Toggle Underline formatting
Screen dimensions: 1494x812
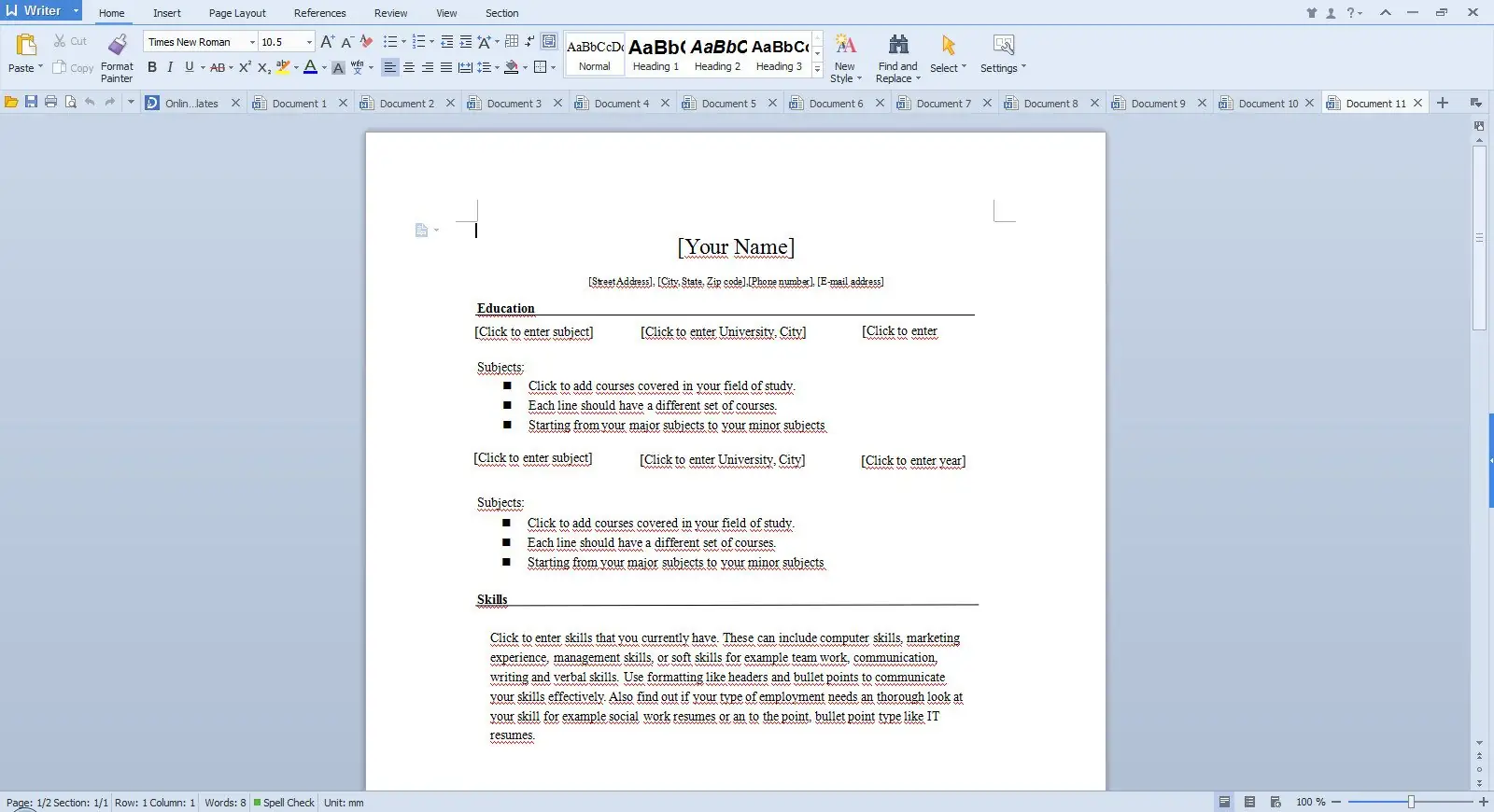pyautogui.click(x=190, y=67)
